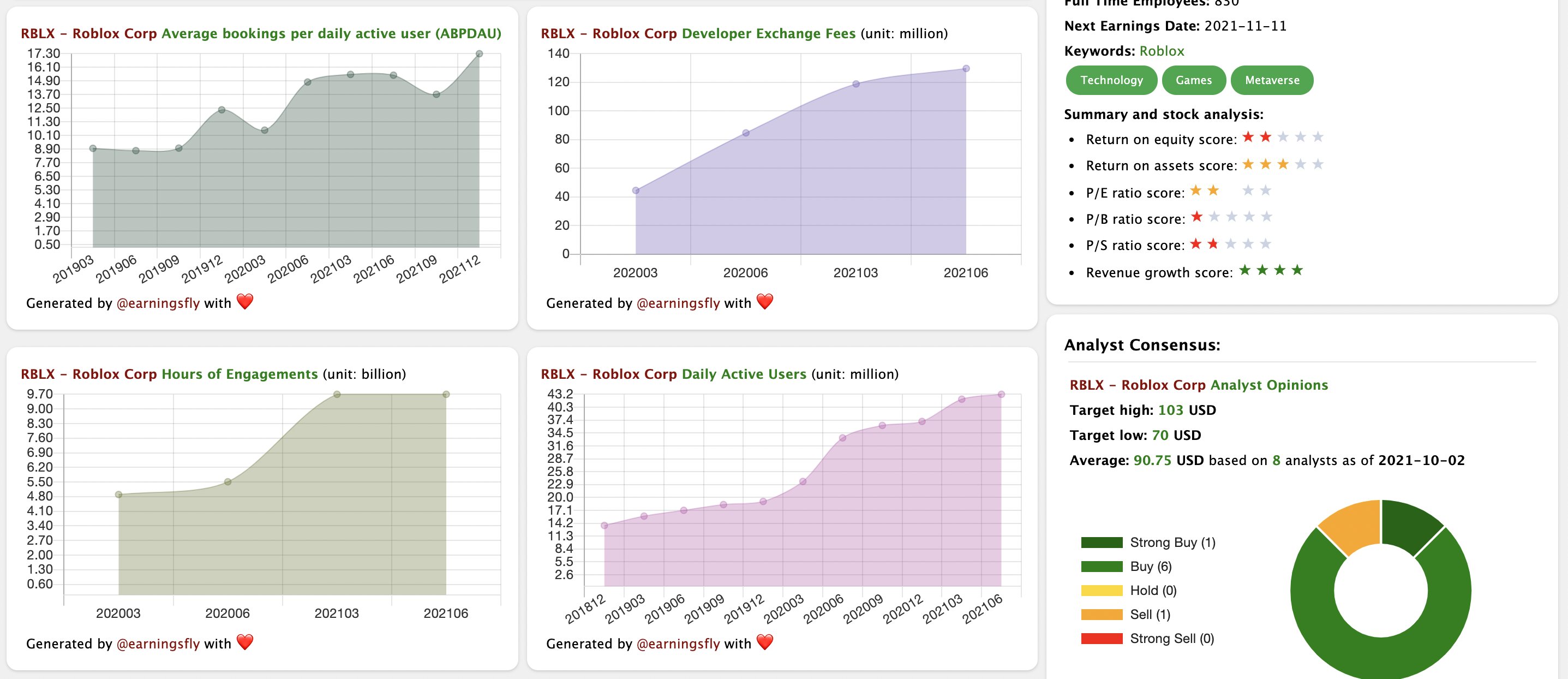Click last grey star of P/B ratio score

pos(1267,217)
